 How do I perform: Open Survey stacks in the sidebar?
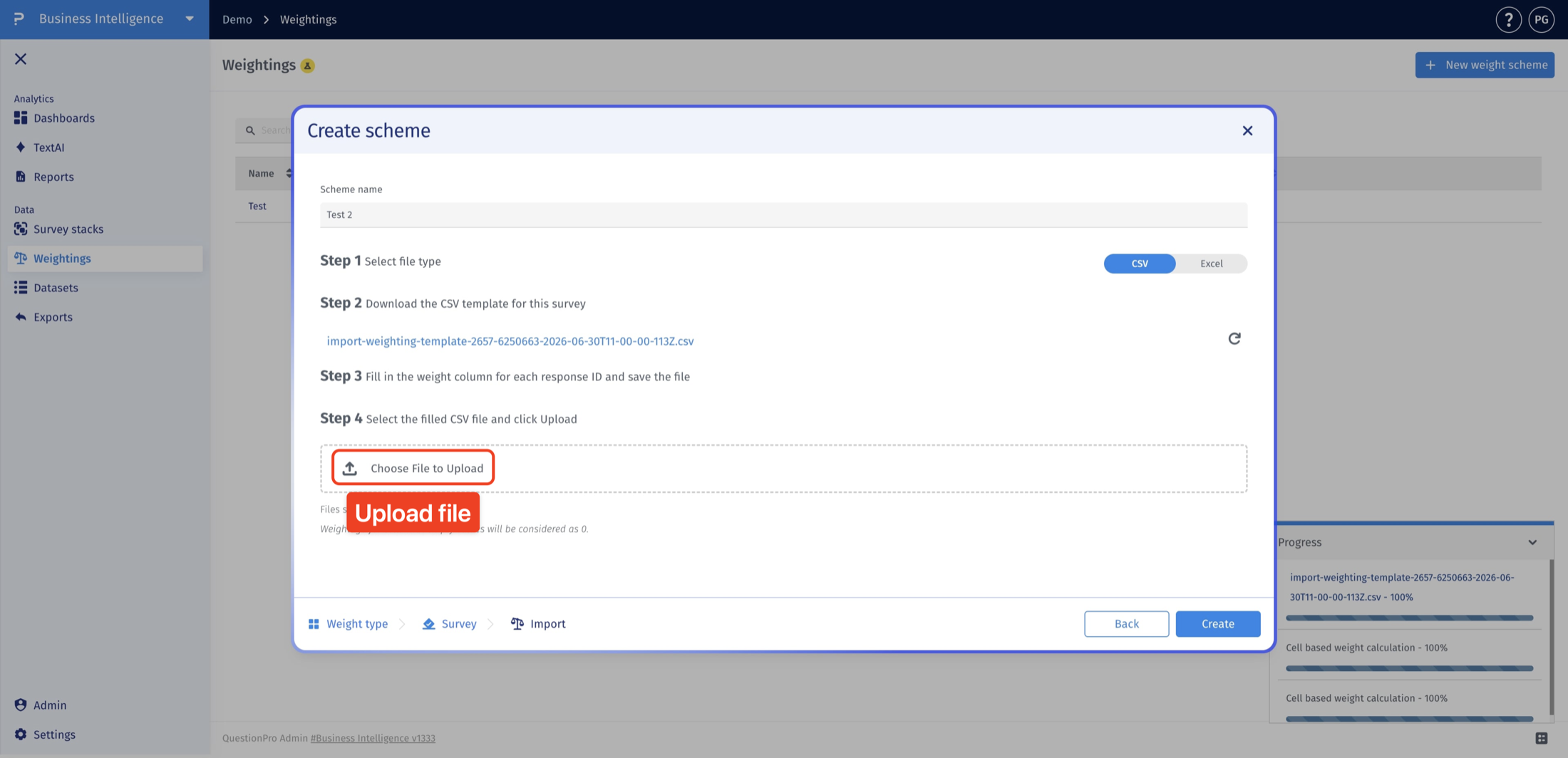coord(68,229)
